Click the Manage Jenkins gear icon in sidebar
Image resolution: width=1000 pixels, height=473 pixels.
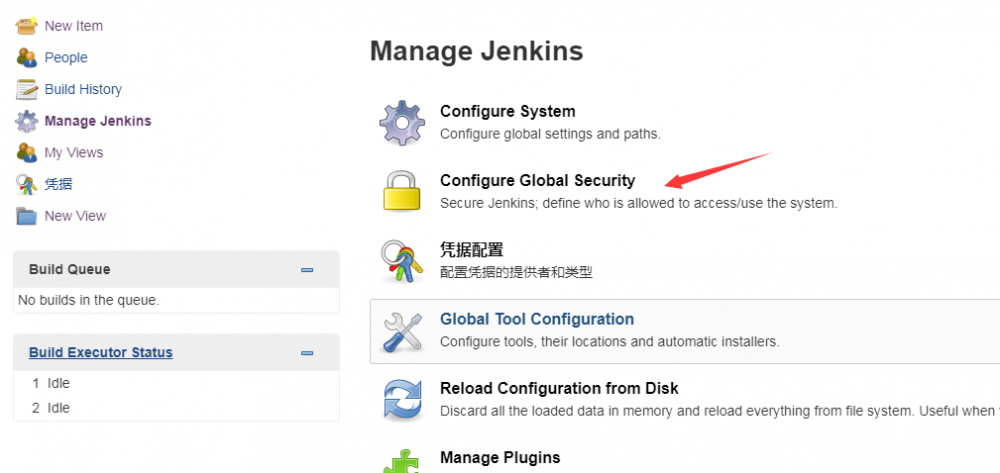(27, 121)
